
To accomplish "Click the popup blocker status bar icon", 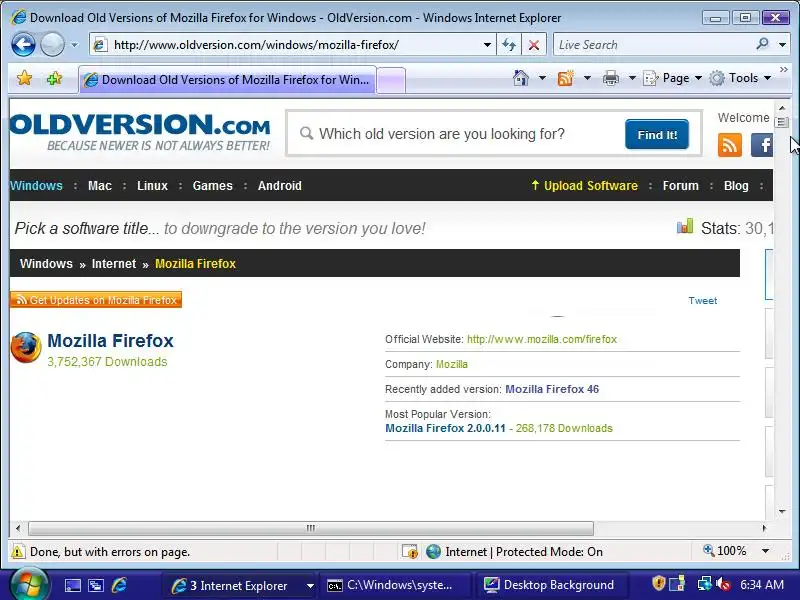I will pyautogui.click(x=410, y=552).
